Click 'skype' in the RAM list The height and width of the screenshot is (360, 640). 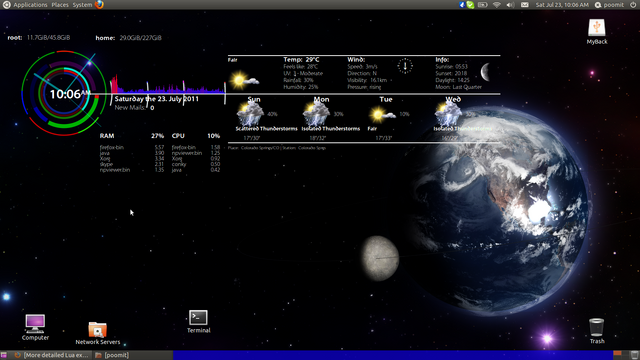[x=106, y=164]
